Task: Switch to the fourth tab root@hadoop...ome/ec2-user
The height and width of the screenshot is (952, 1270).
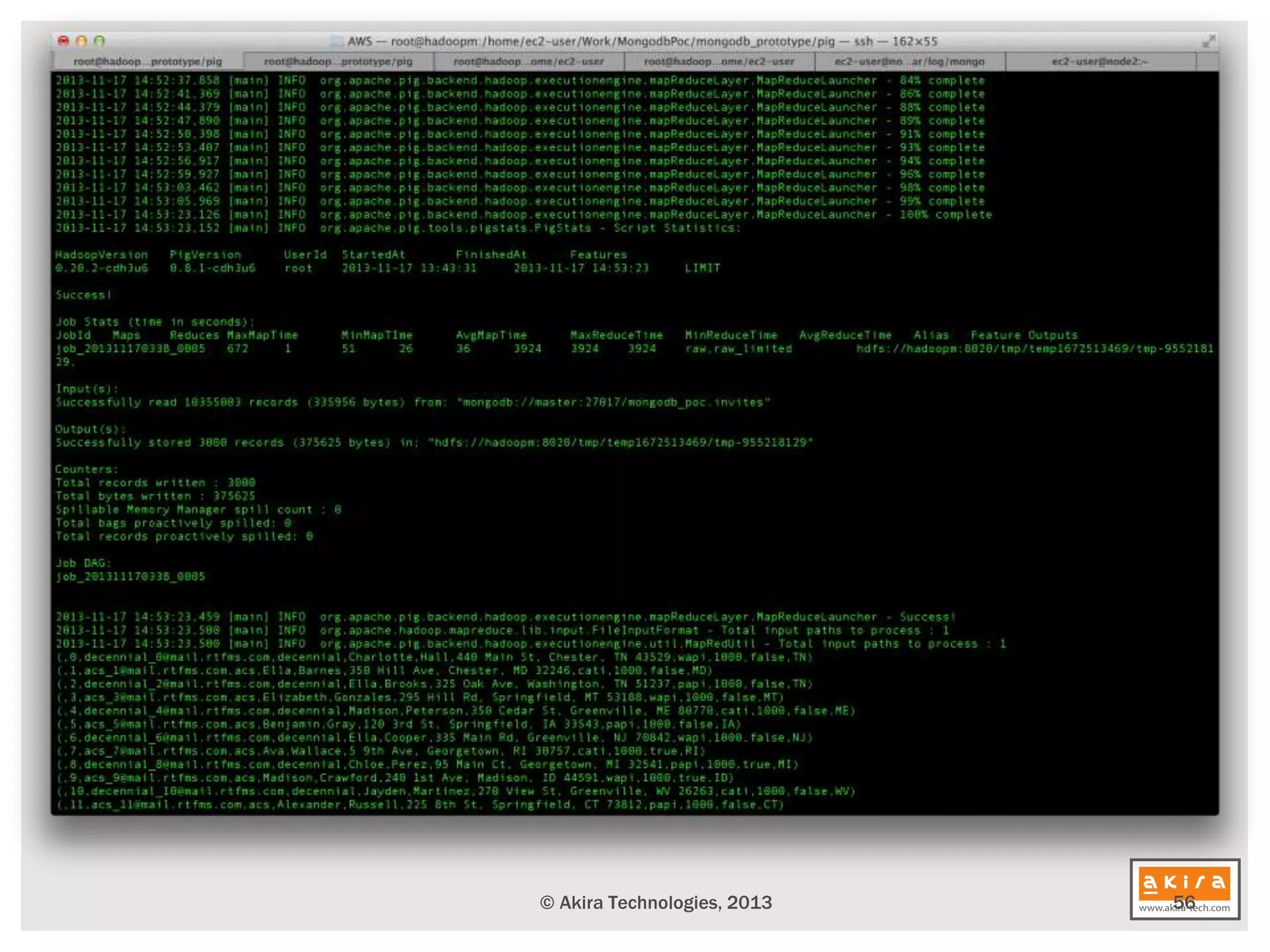Action: pos(719,61)
